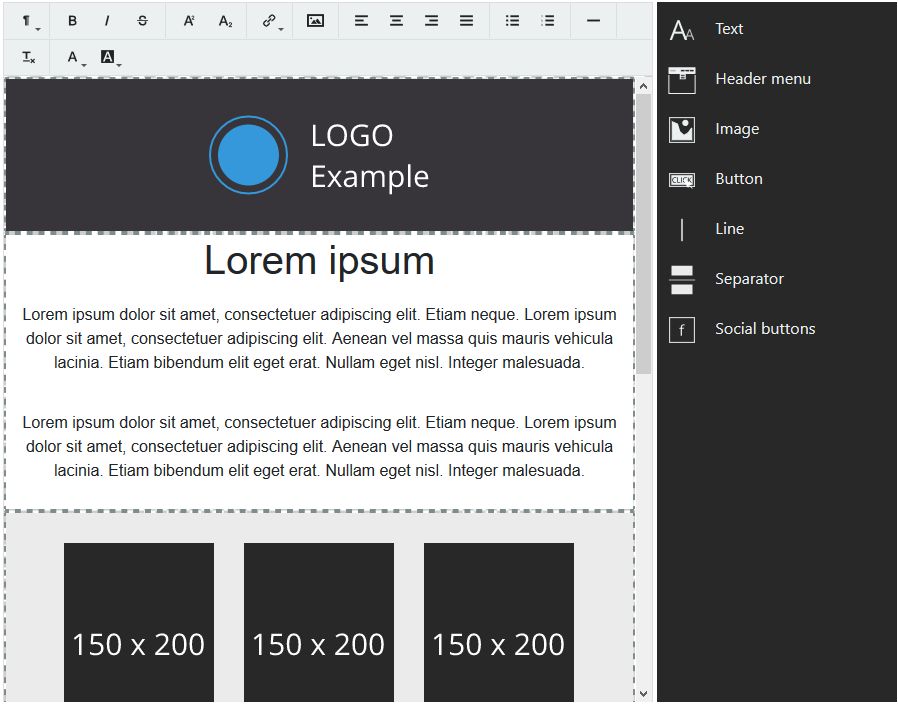Click the scrollbar down arrow
The image size is (898, 704).
pos(643,692)
